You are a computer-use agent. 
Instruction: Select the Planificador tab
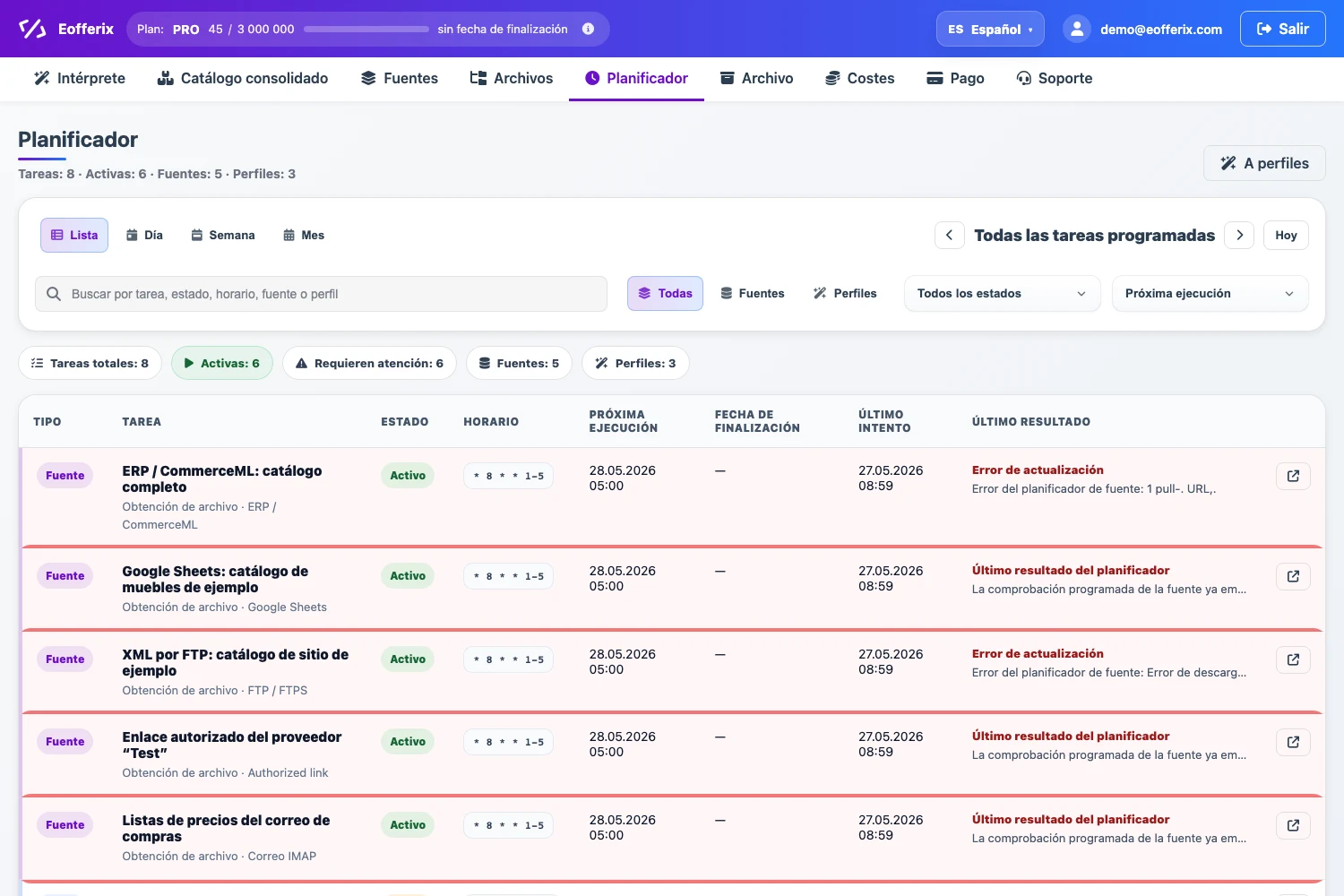[636, 78]
